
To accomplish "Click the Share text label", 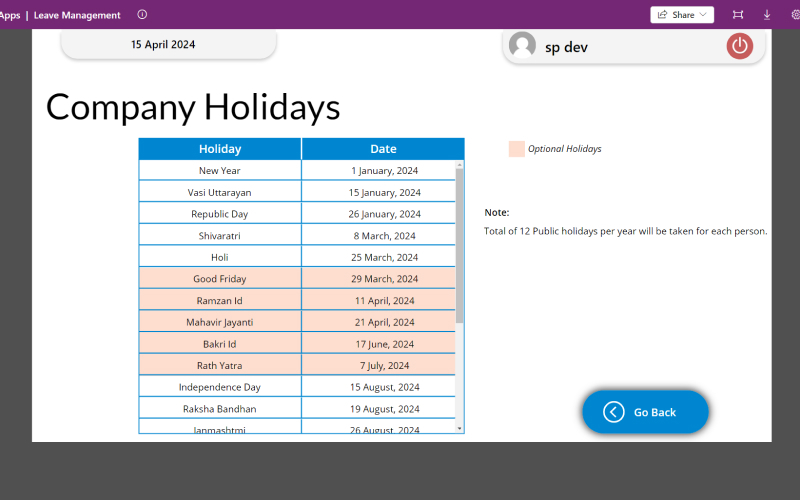I will pos(683,15).
